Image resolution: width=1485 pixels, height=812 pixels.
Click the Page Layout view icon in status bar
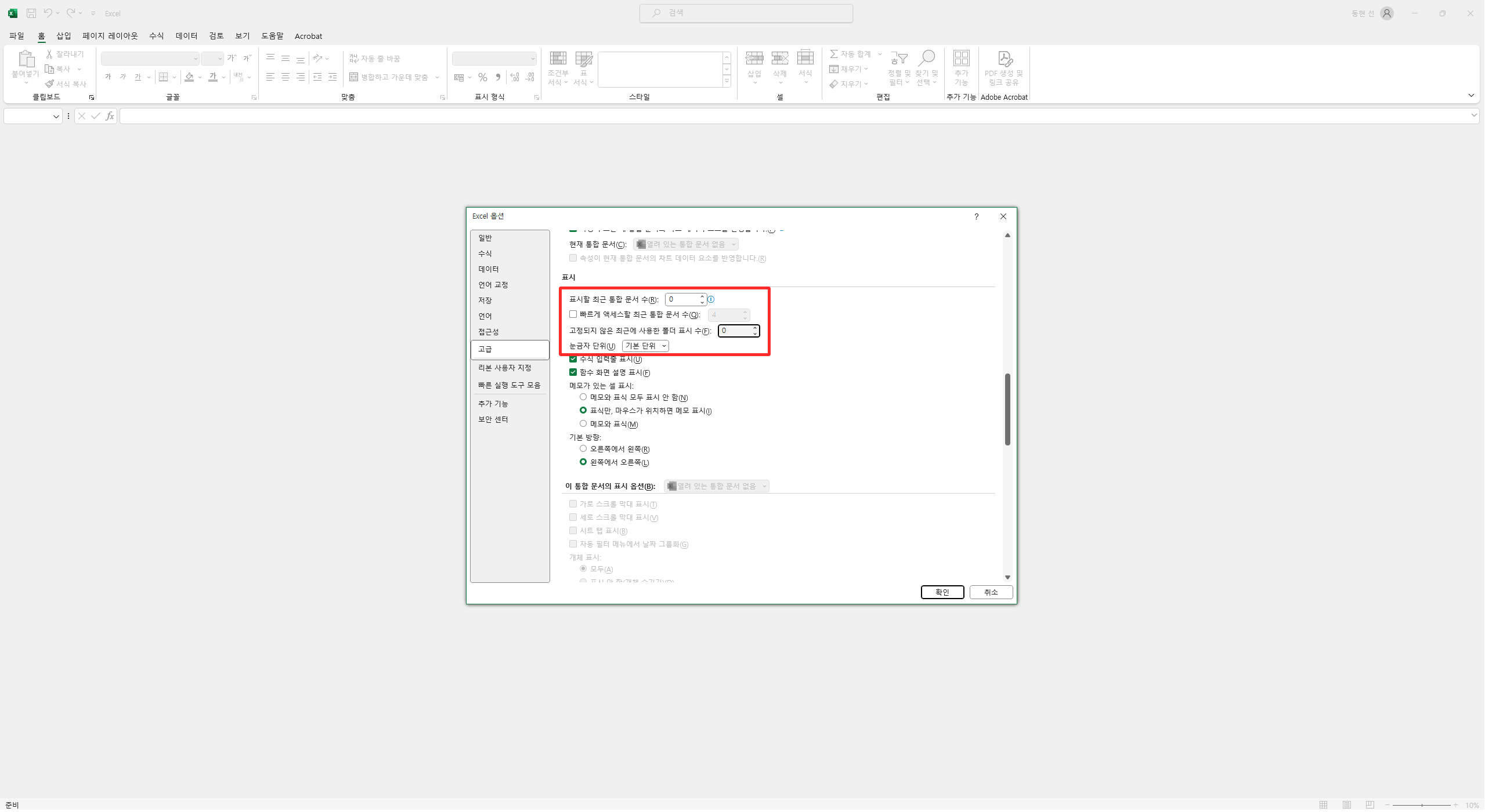coord(1346,804)
